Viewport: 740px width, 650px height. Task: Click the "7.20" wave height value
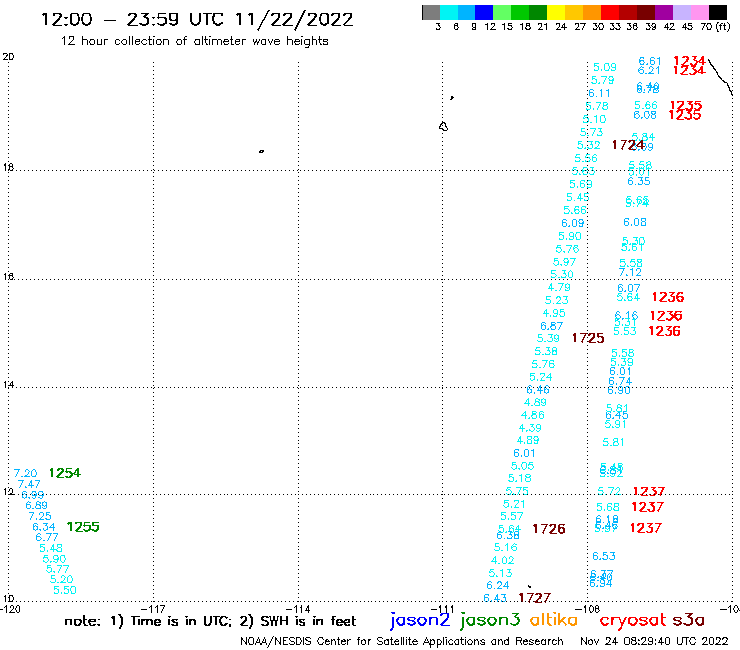click(x=25, y=473)
